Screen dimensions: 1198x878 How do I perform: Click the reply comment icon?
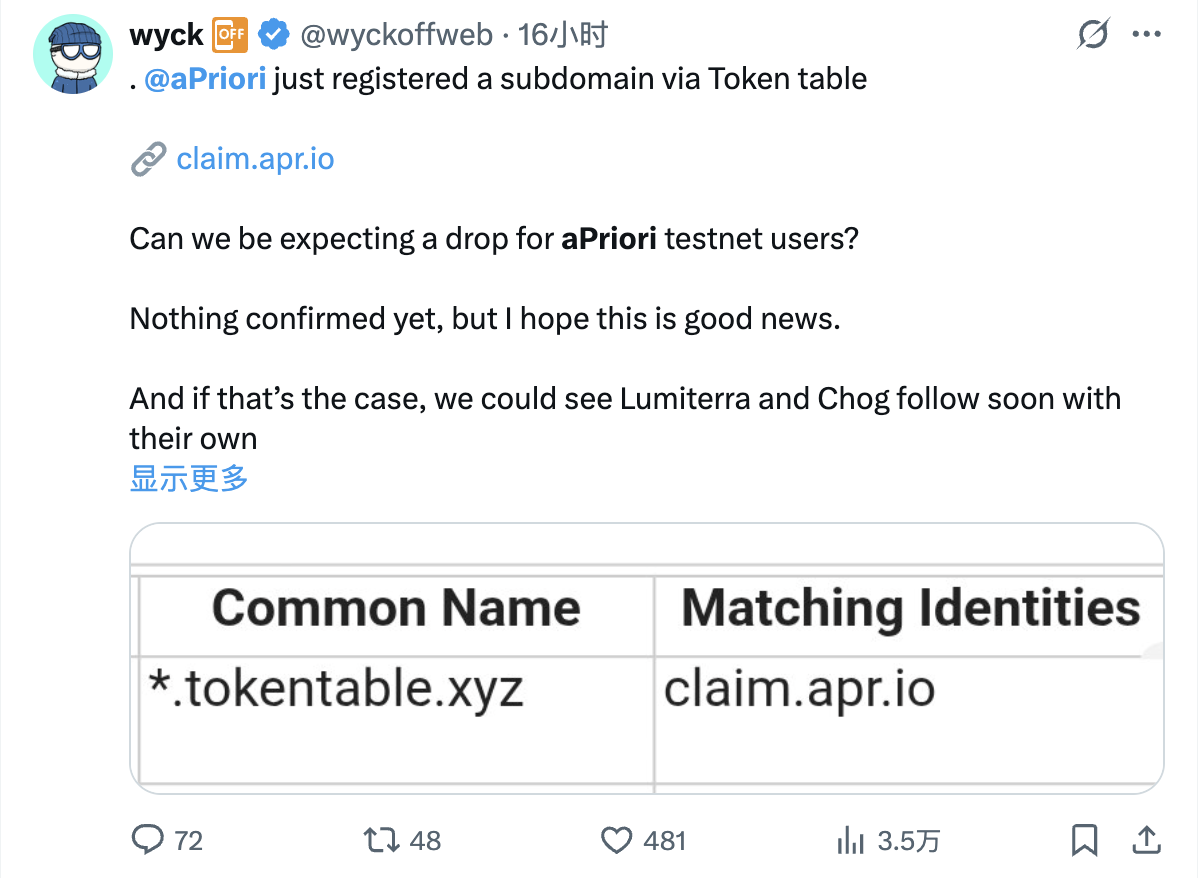click(148, 839)
